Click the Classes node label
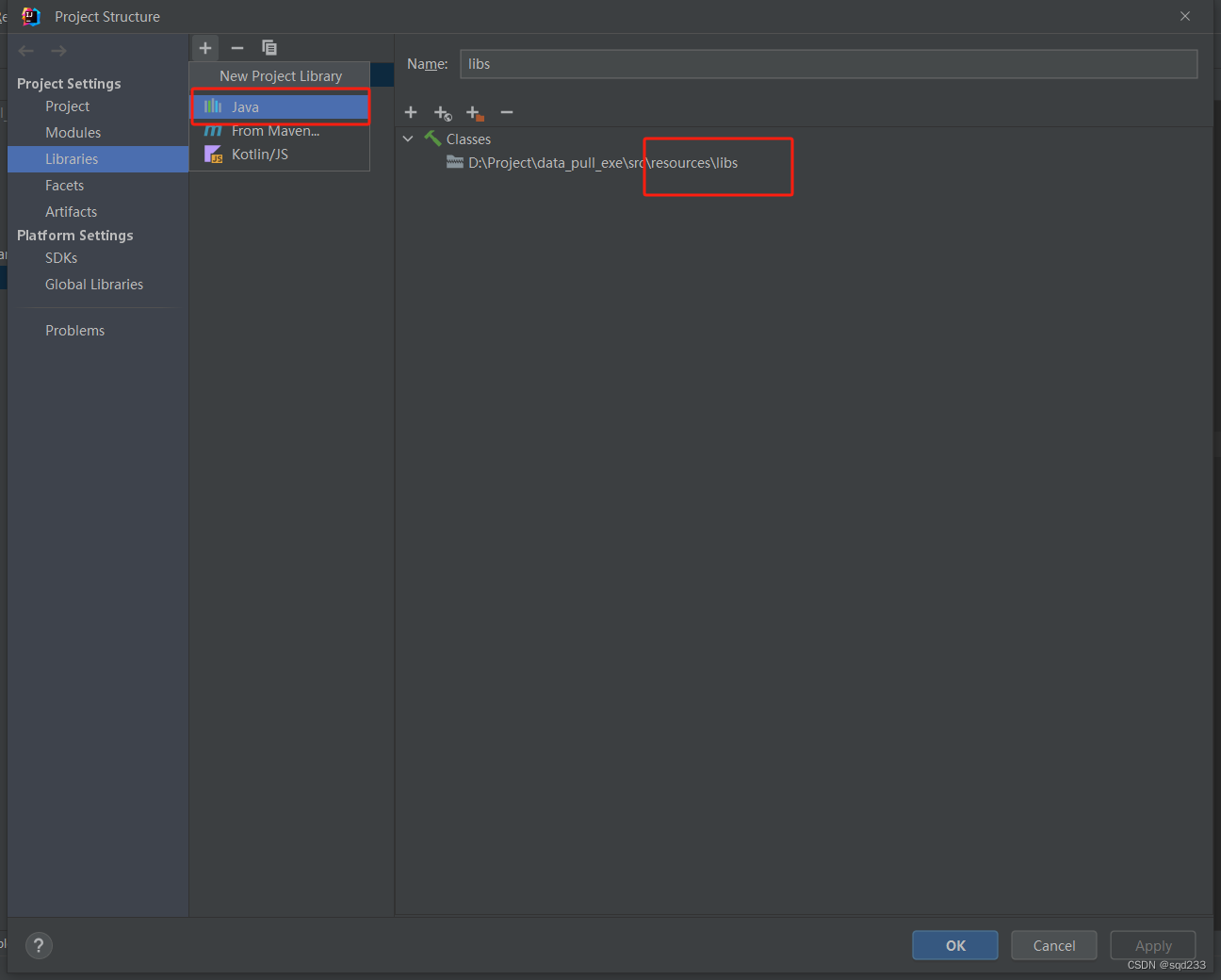Viewport: 1221px width, 980px height. pos(468,139)
